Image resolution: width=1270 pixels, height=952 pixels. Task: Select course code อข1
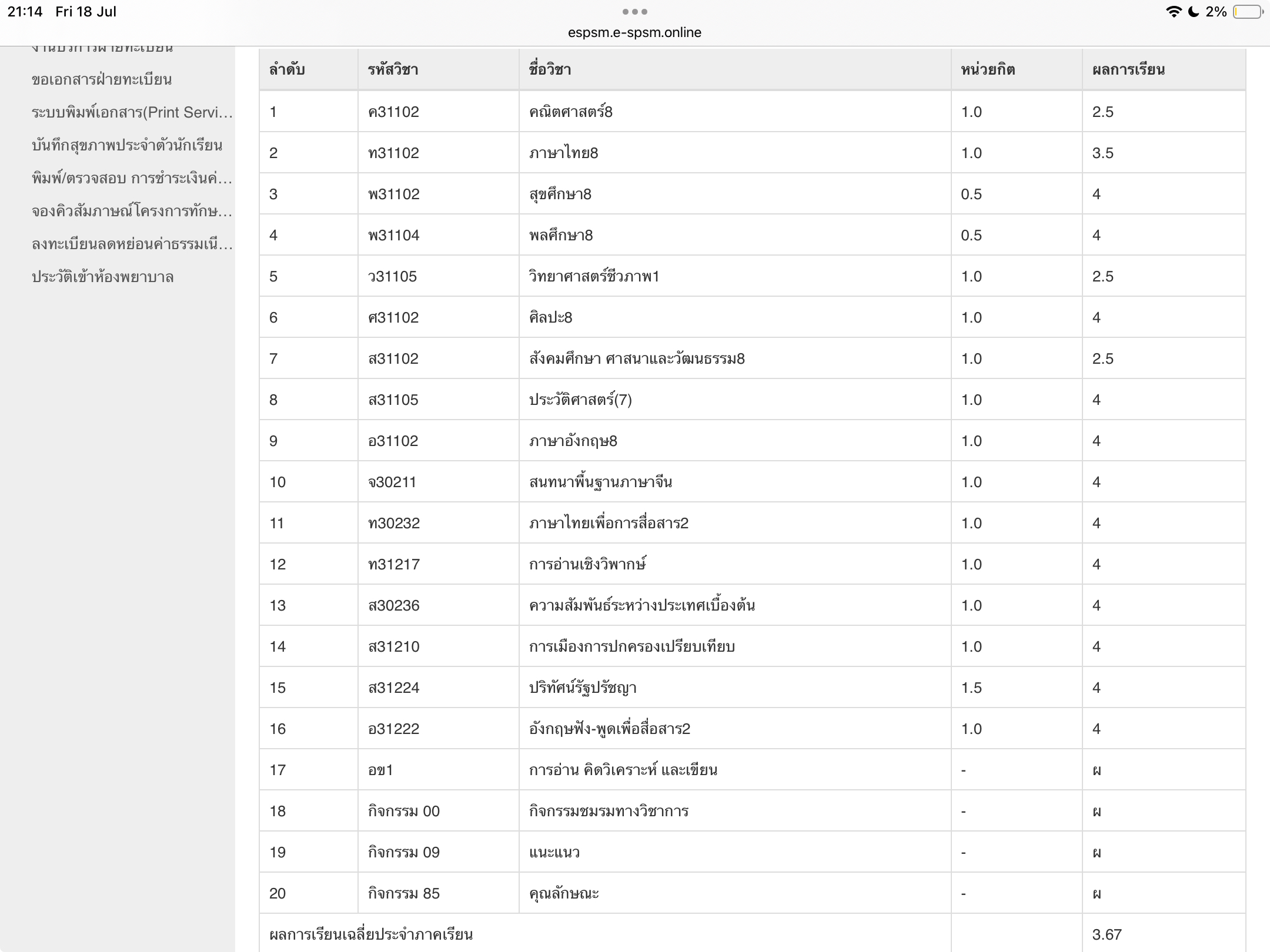pos(380,770)
